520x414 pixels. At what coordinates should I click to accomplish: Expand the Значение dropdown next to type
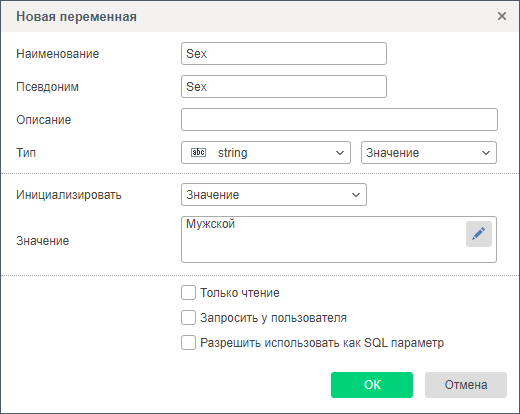(x=429, y=153)
